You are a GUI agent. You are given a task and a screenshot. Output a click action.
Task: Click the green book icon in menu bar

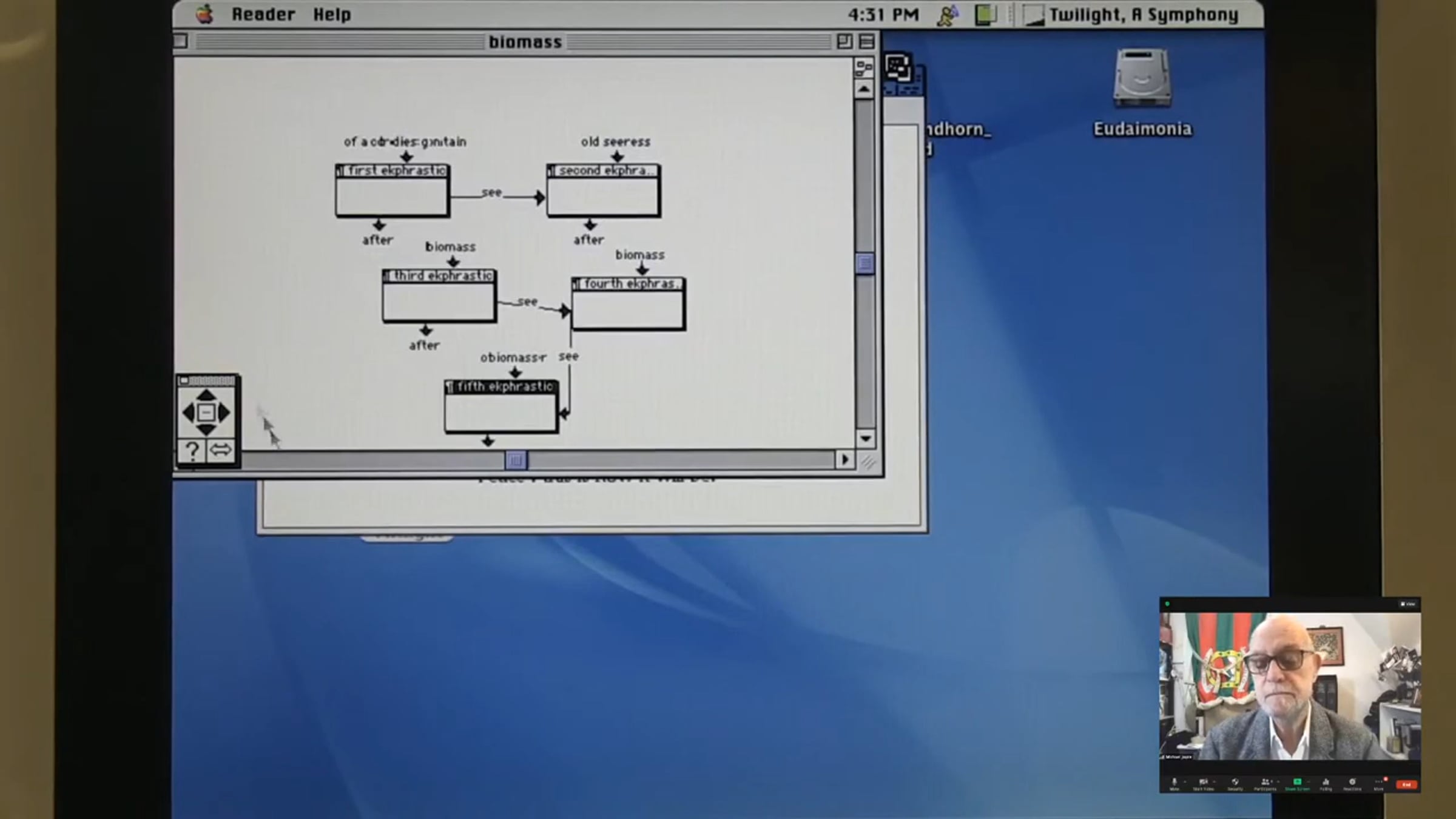[985, 15]
